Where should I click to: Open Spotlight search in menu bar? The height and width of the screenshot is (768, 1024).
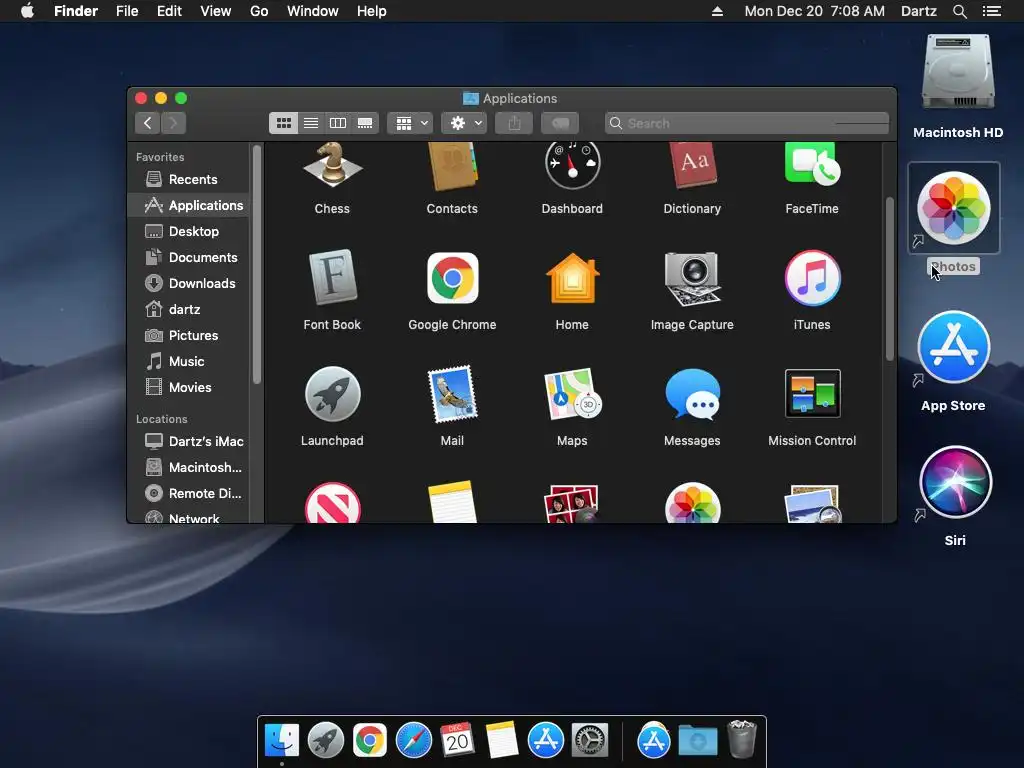tap(959, 11)
